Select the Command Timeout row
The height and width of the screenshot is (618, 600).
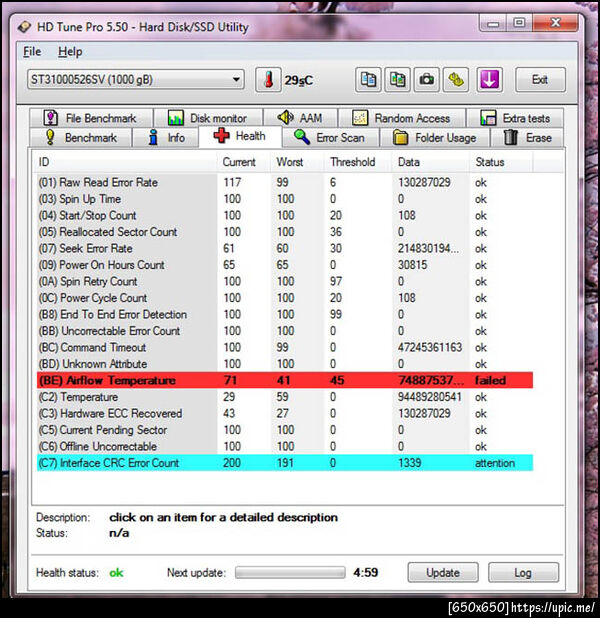point(285,348)
